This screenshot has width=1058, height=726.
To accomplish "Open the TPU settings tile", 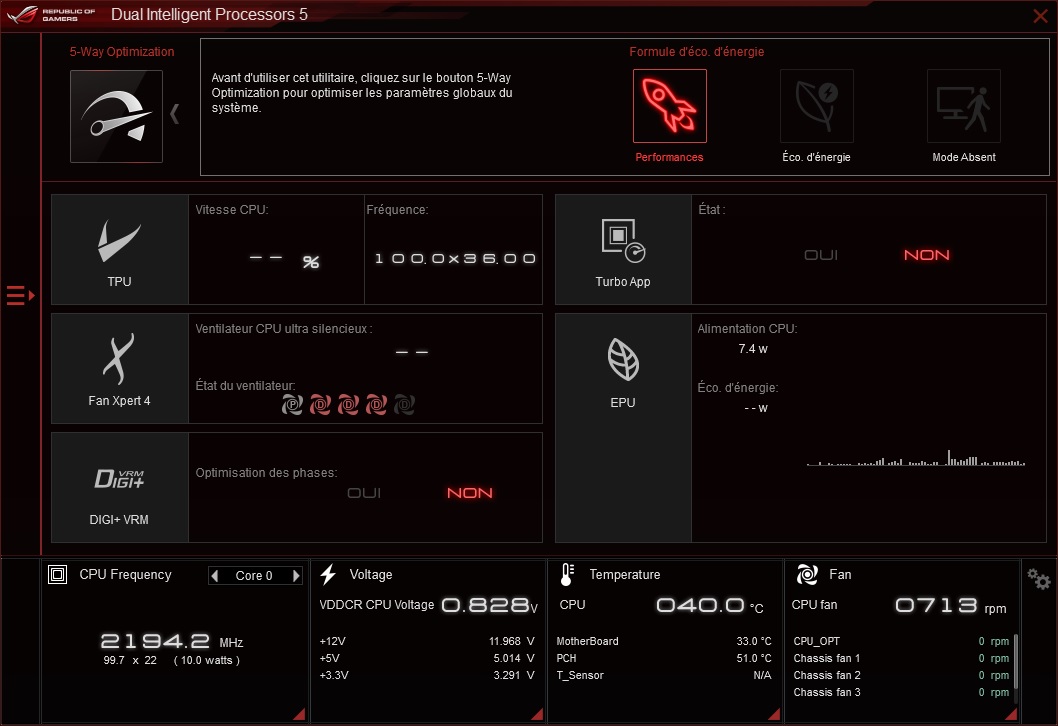I will click(119, 249).
